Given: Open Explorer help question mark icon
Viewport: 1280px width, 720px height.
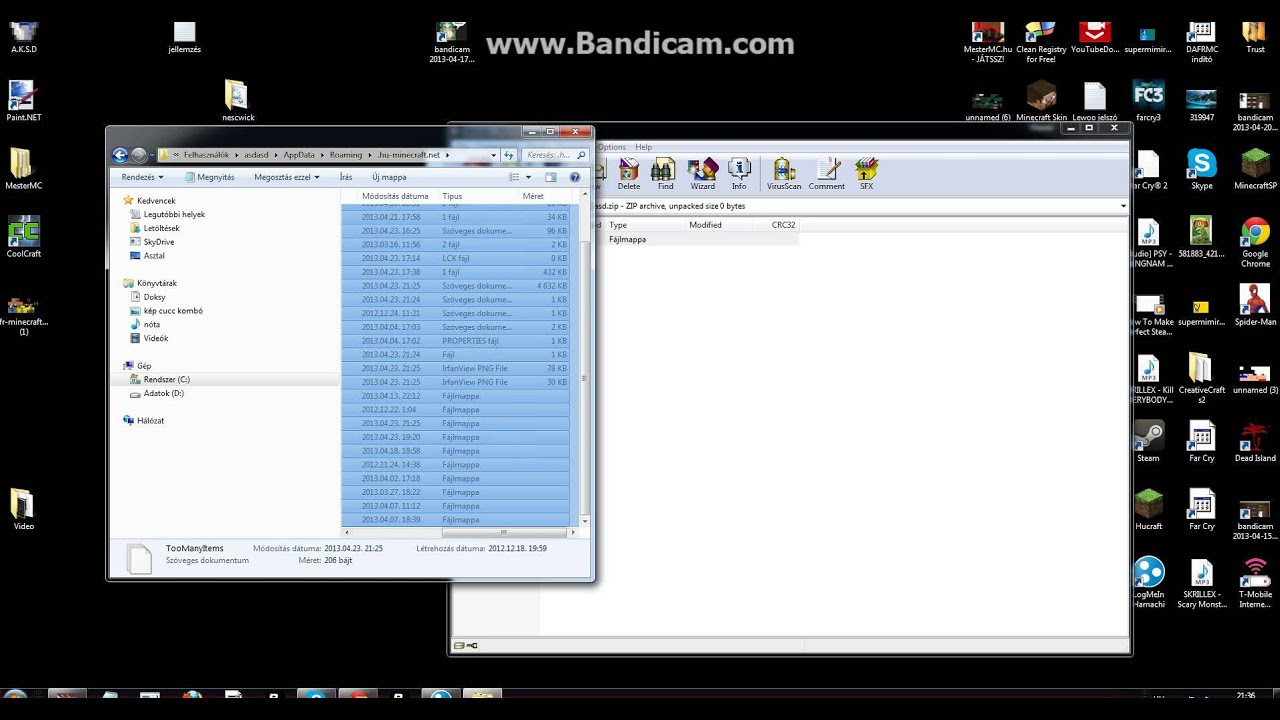Looking at the screenshot, I should coord(575,177).
